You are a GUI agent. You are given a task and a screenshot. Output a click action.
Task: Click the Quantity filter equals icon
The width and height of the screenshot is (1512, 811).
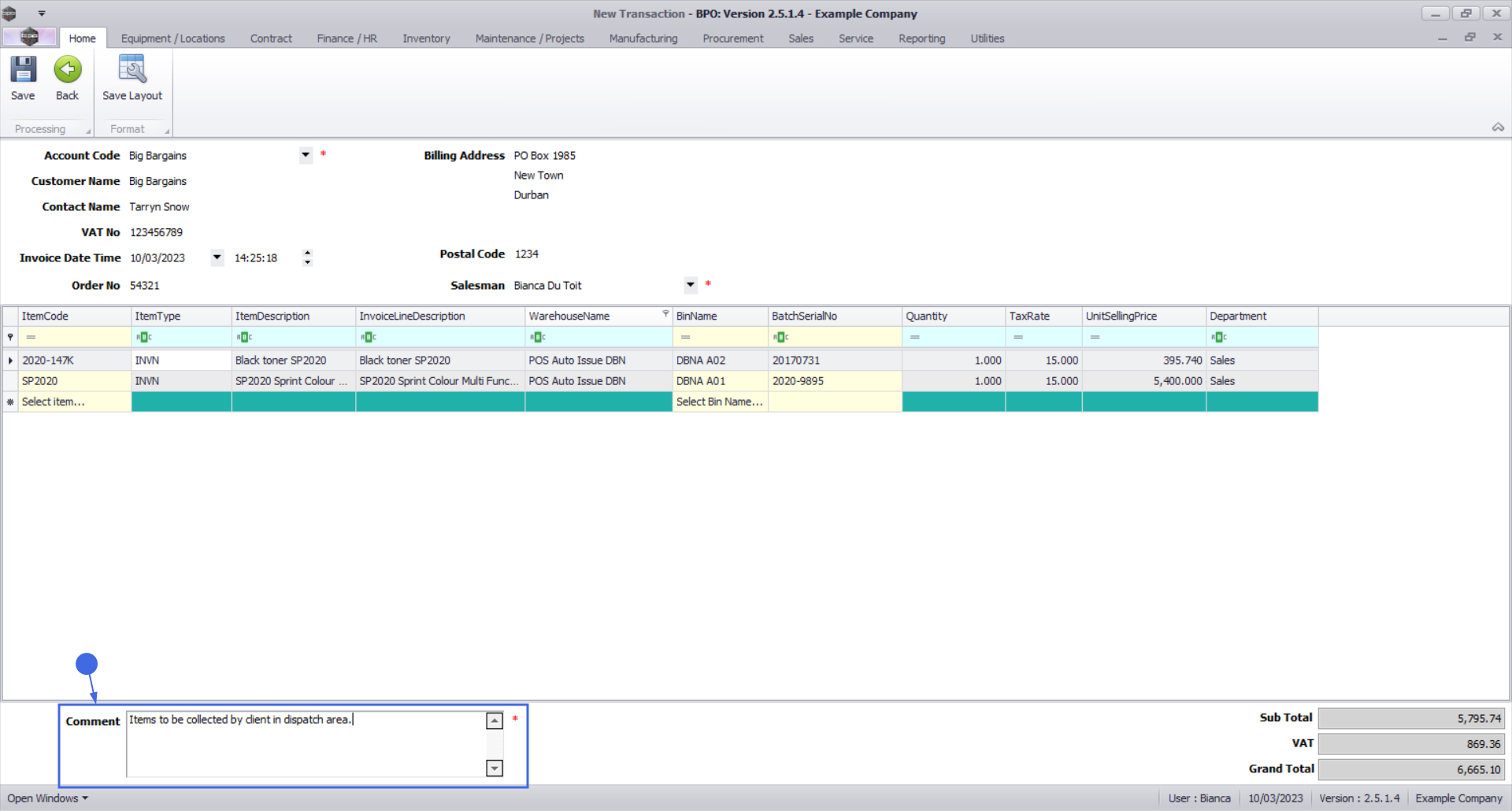point(915,337)
